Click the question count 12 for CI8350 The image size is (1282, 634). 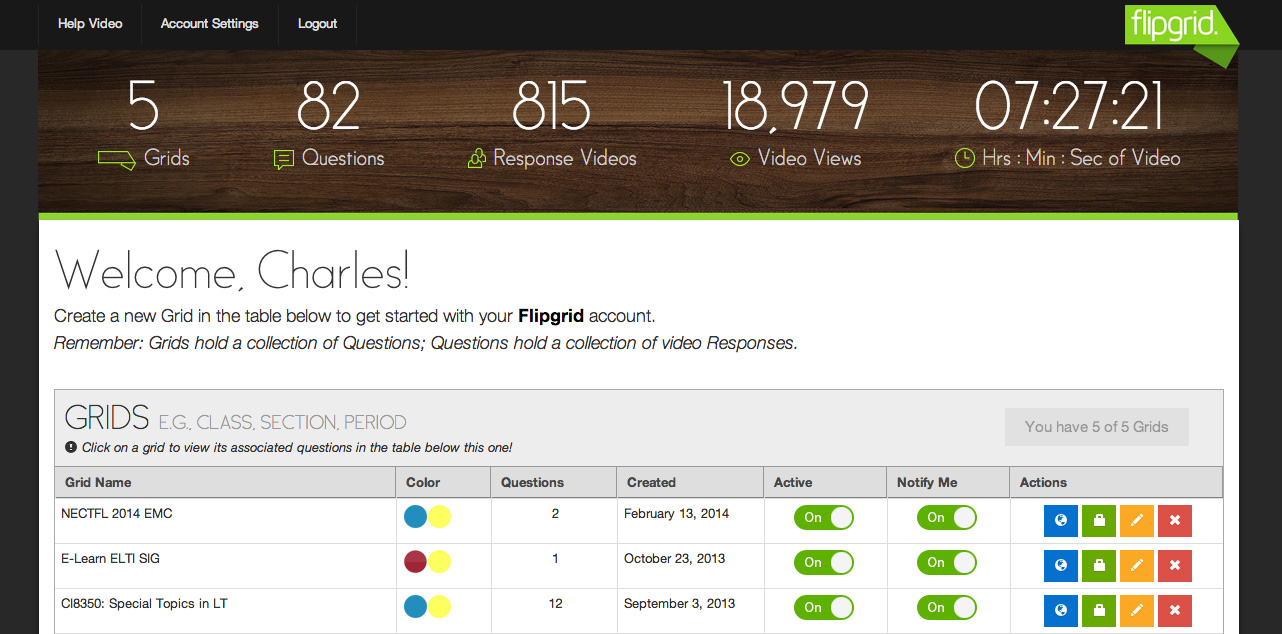[556, 604]
